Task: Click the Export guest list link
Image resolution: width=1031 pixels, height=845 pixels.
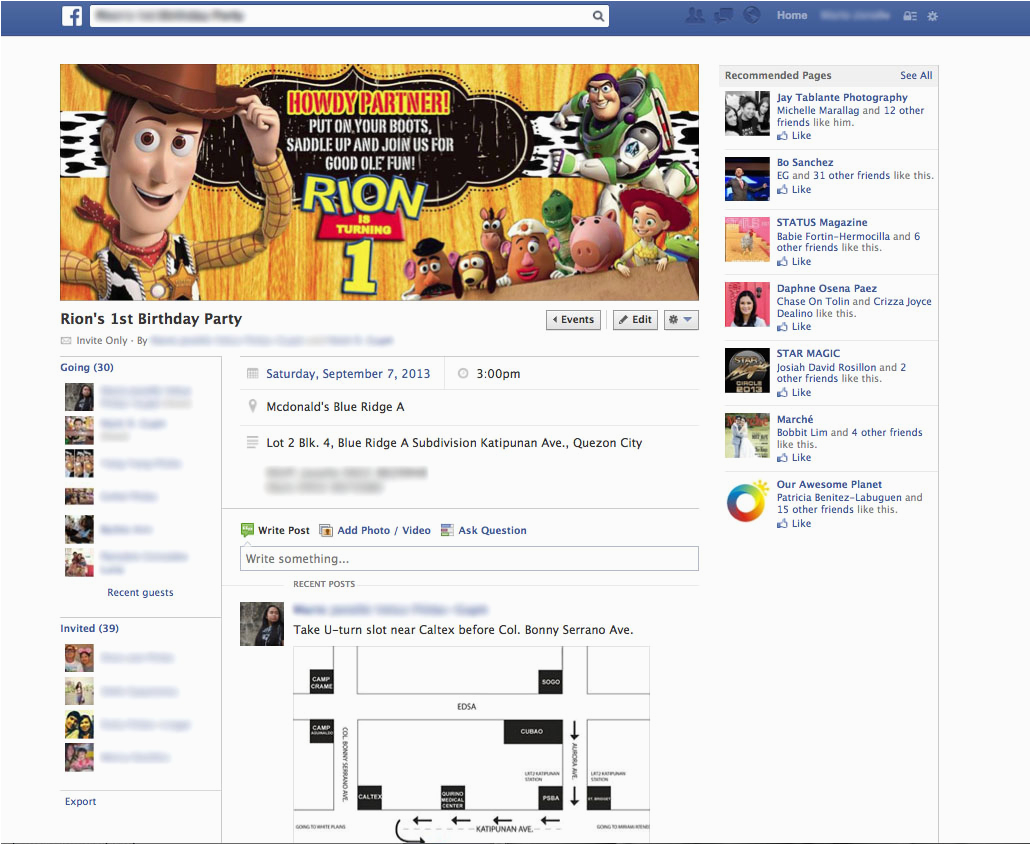Action: [80, 801]
